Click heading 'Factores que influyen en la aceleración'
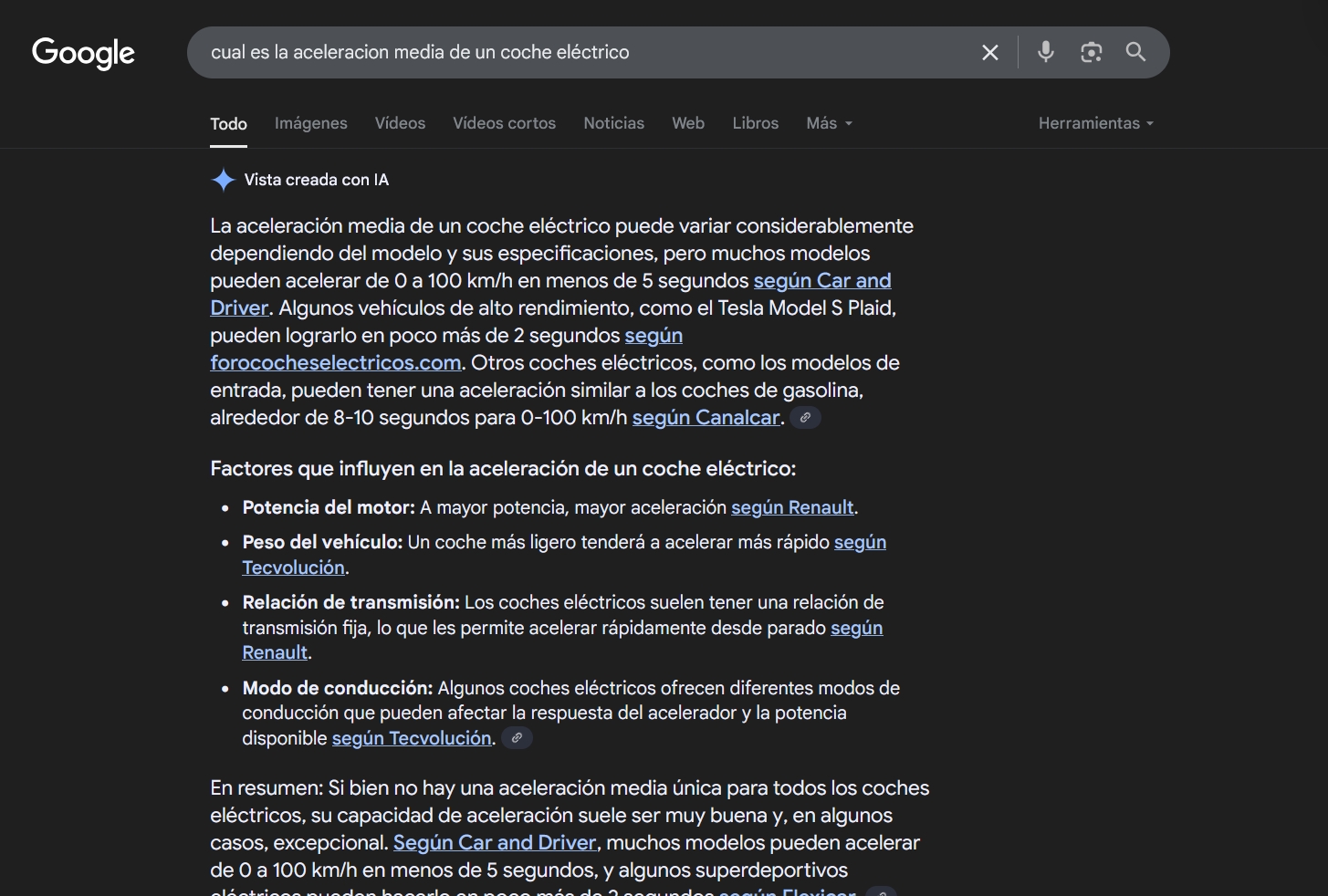The width and height of the screenshot is (1328, 896). 503,469
